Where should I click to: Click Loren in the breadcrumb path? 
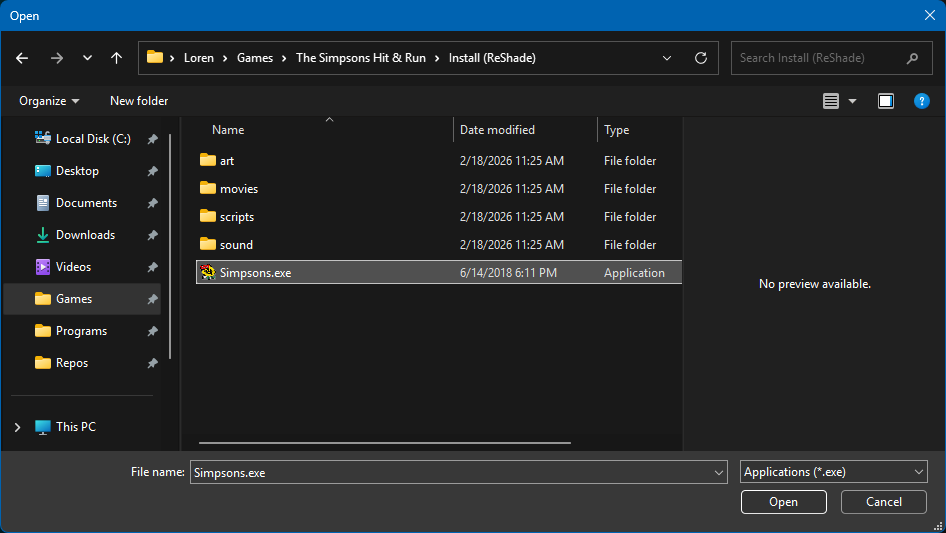tap(198, 58)
